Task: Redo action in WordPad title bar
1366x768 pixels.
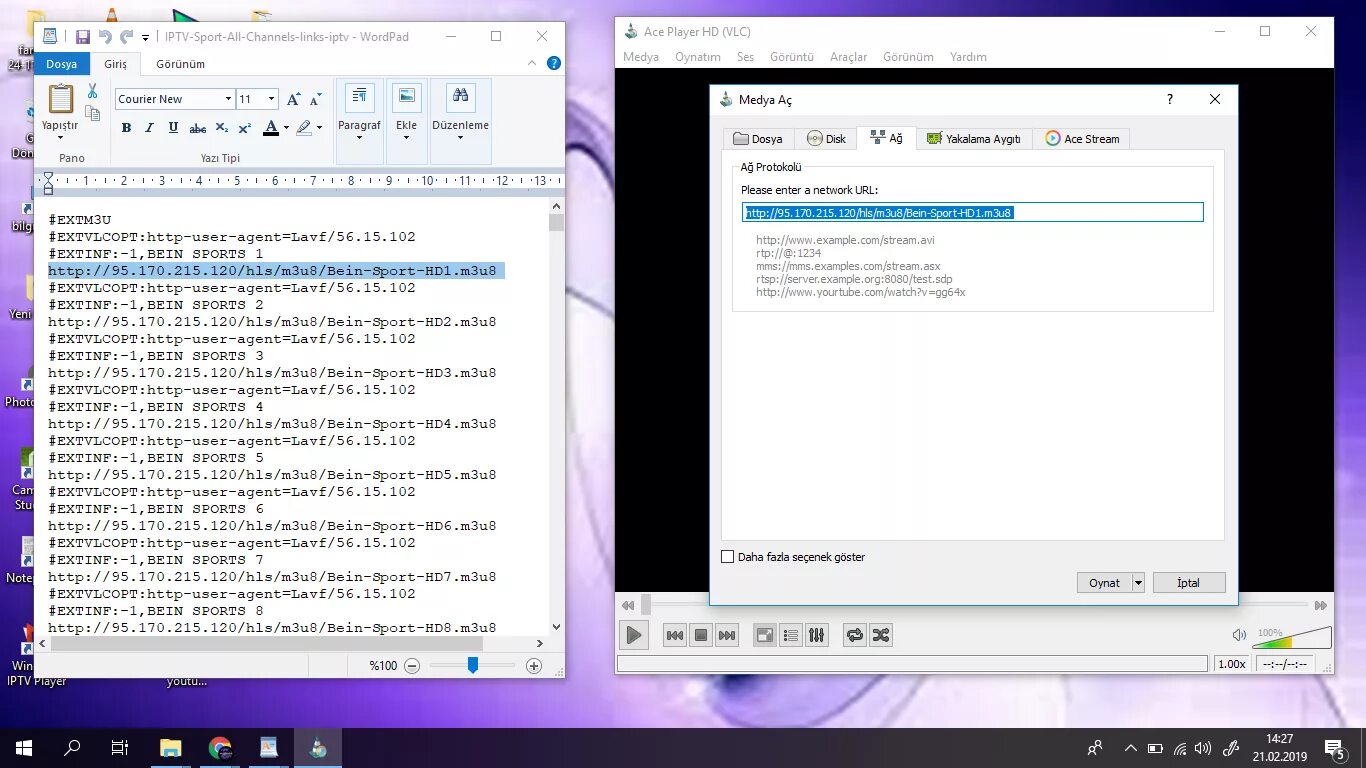Action: coord(126,37)
